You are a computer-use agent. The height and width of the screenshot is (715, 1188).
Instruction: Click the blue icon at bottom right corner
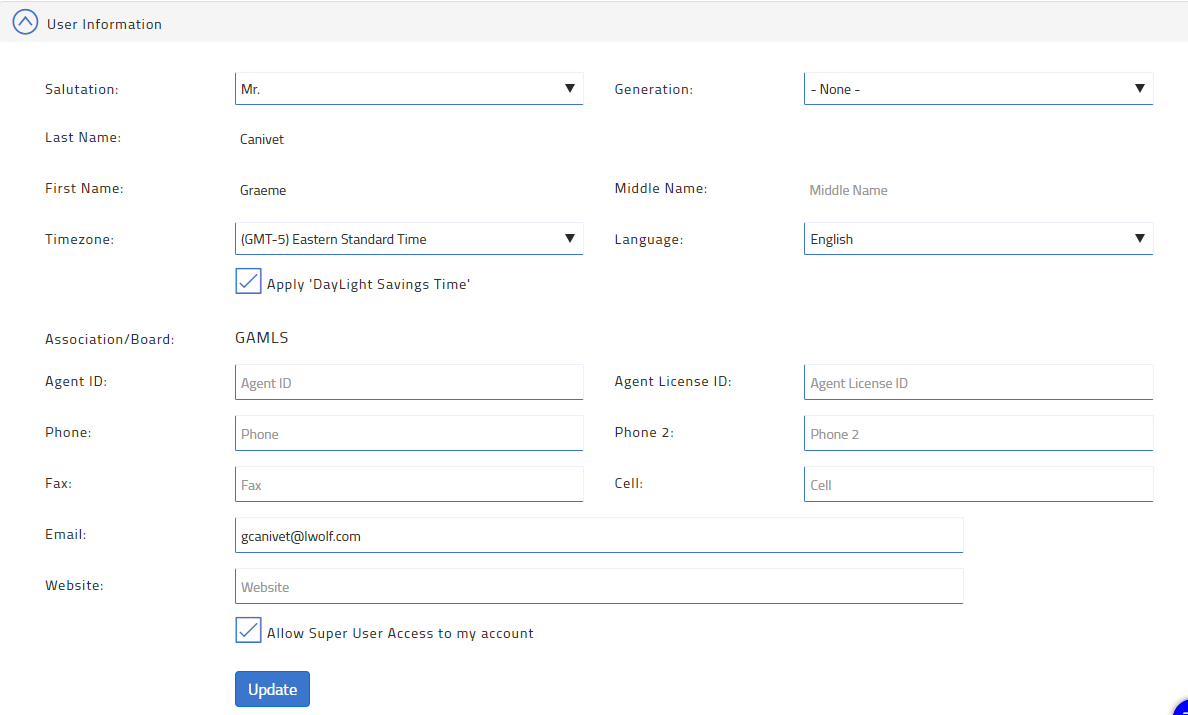click(1182, 710)
